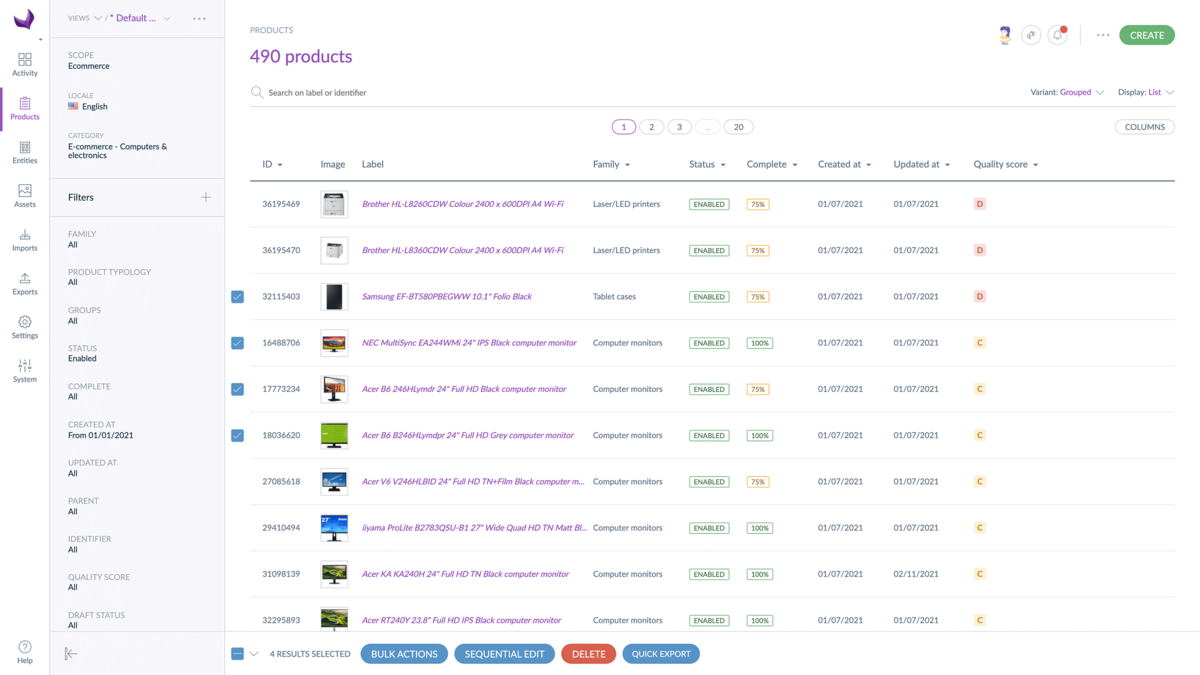Uncheck the NEC MultiSync EA244WMi row checkbox
Image resolution: width=1200 pixels, height=675 pixels.
[237, 343]
